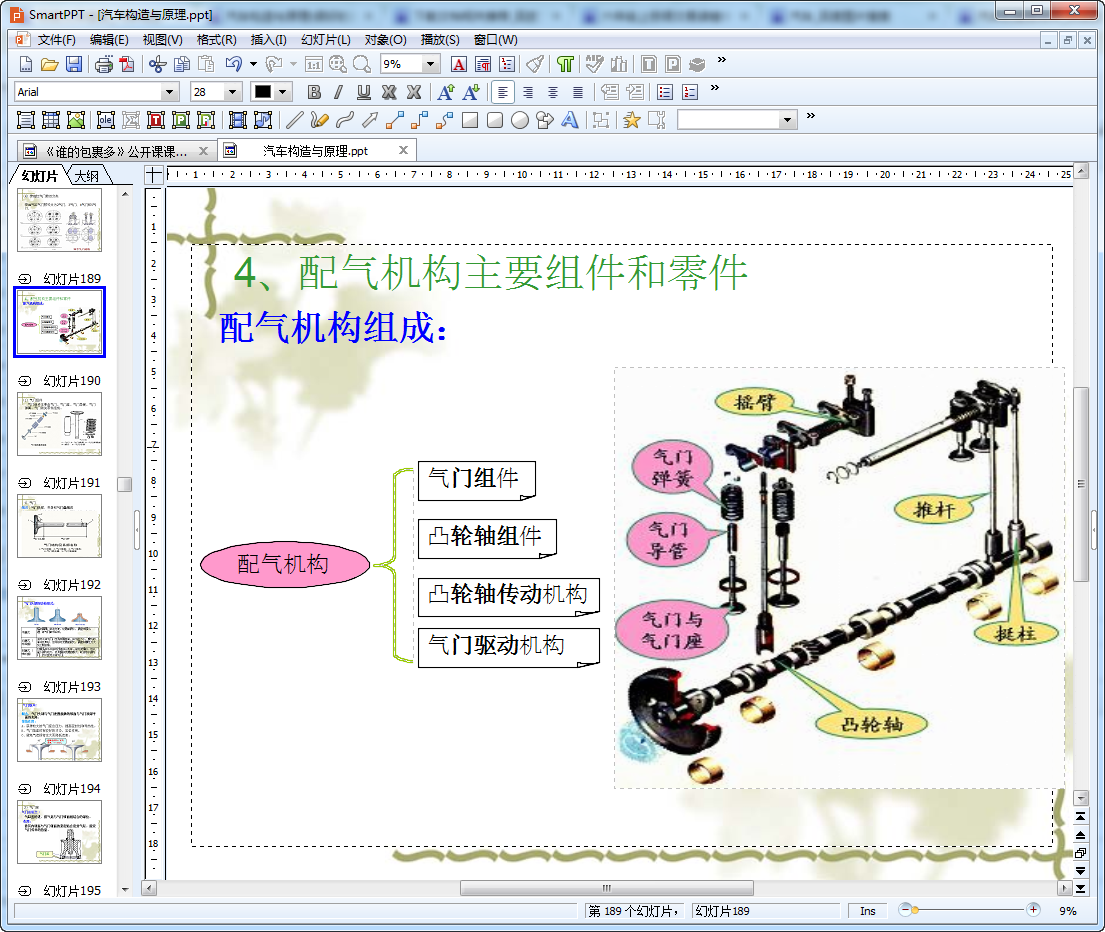The image size is (1105, 932).
Task: Insert TextArt with the A icon
Action: click(x=570, y=120)
